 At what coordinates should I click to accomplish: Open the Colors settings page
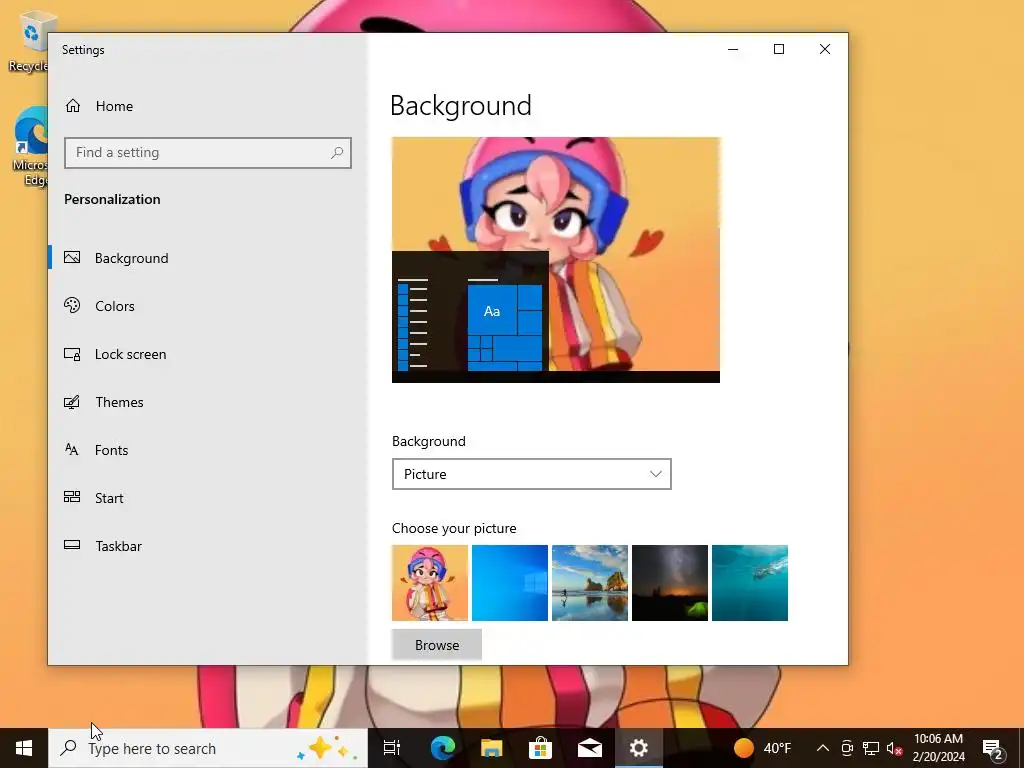(208, 306)
